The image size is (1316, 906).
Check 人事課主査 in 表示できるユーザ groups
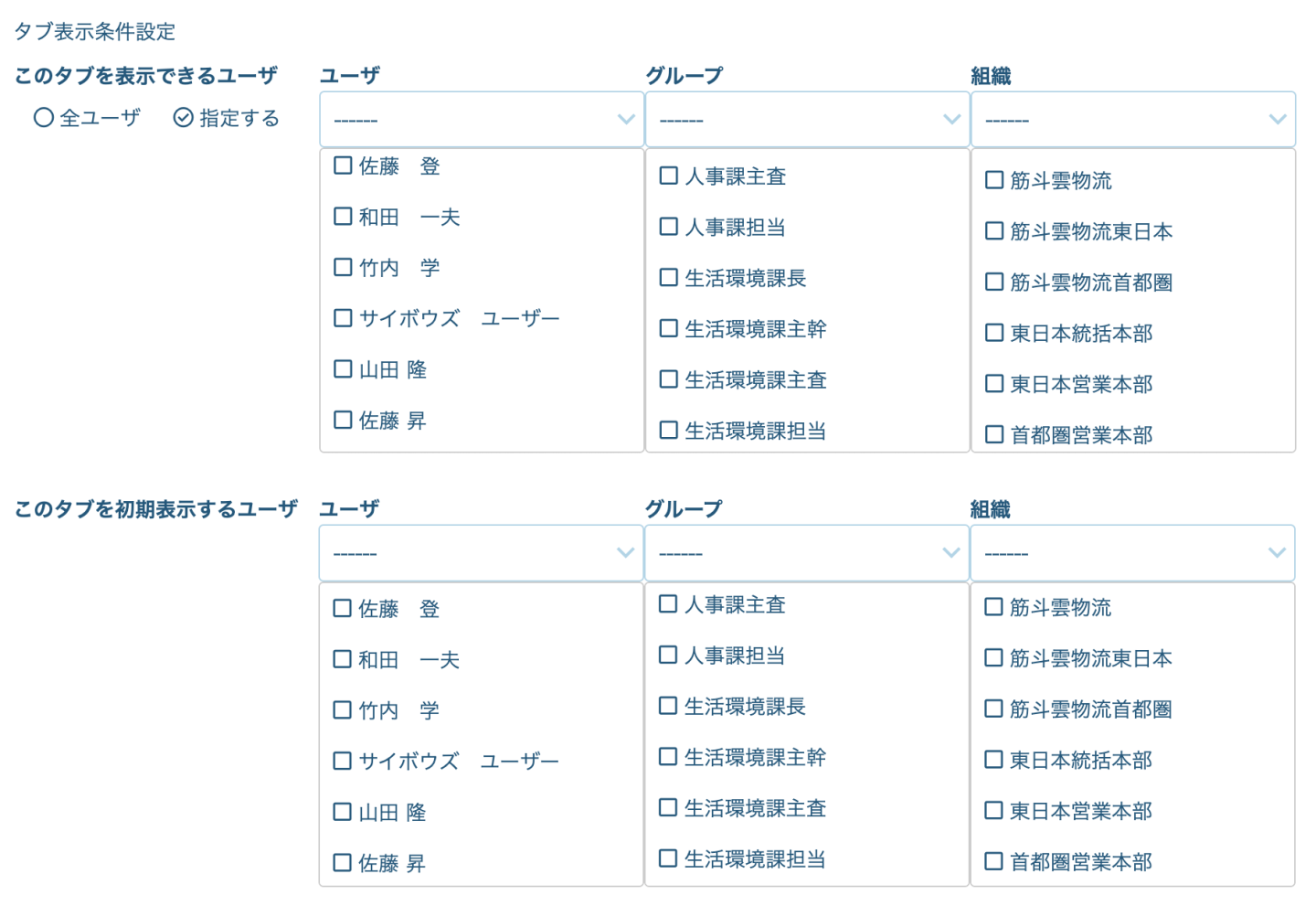[x=669, y=176]
